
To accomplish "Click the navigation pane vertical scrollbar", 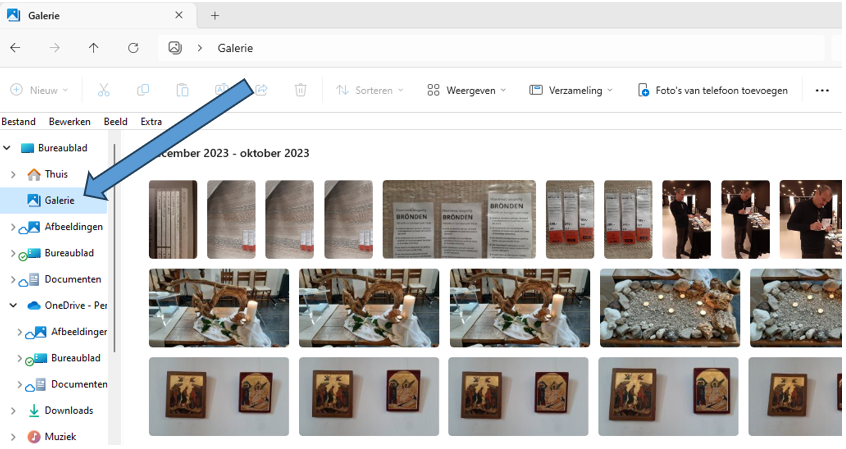I will tap(116, 250).
